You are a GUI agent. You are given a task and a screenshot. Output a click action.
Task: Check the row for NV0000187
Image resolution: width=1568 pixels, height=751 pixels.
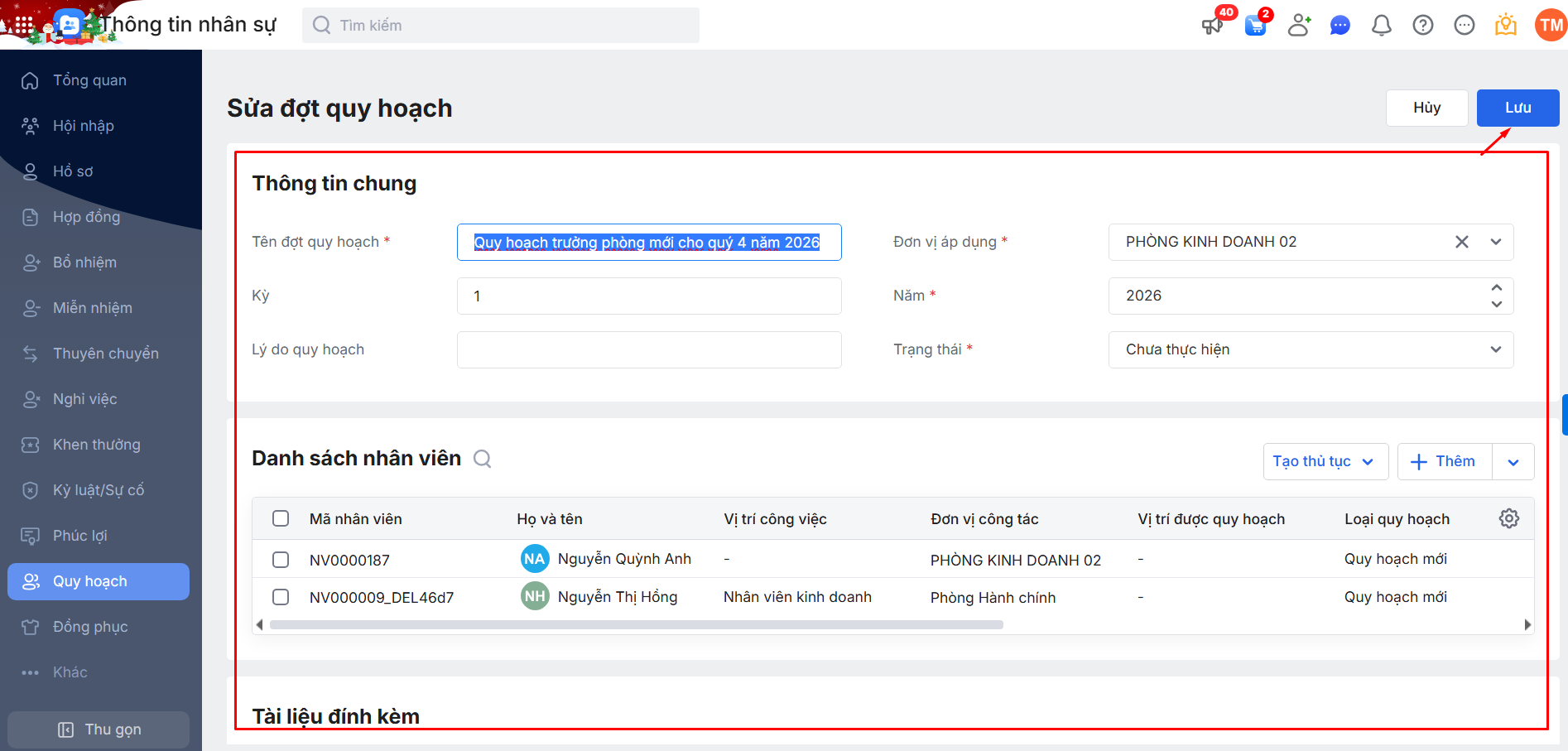pos(281,560)
